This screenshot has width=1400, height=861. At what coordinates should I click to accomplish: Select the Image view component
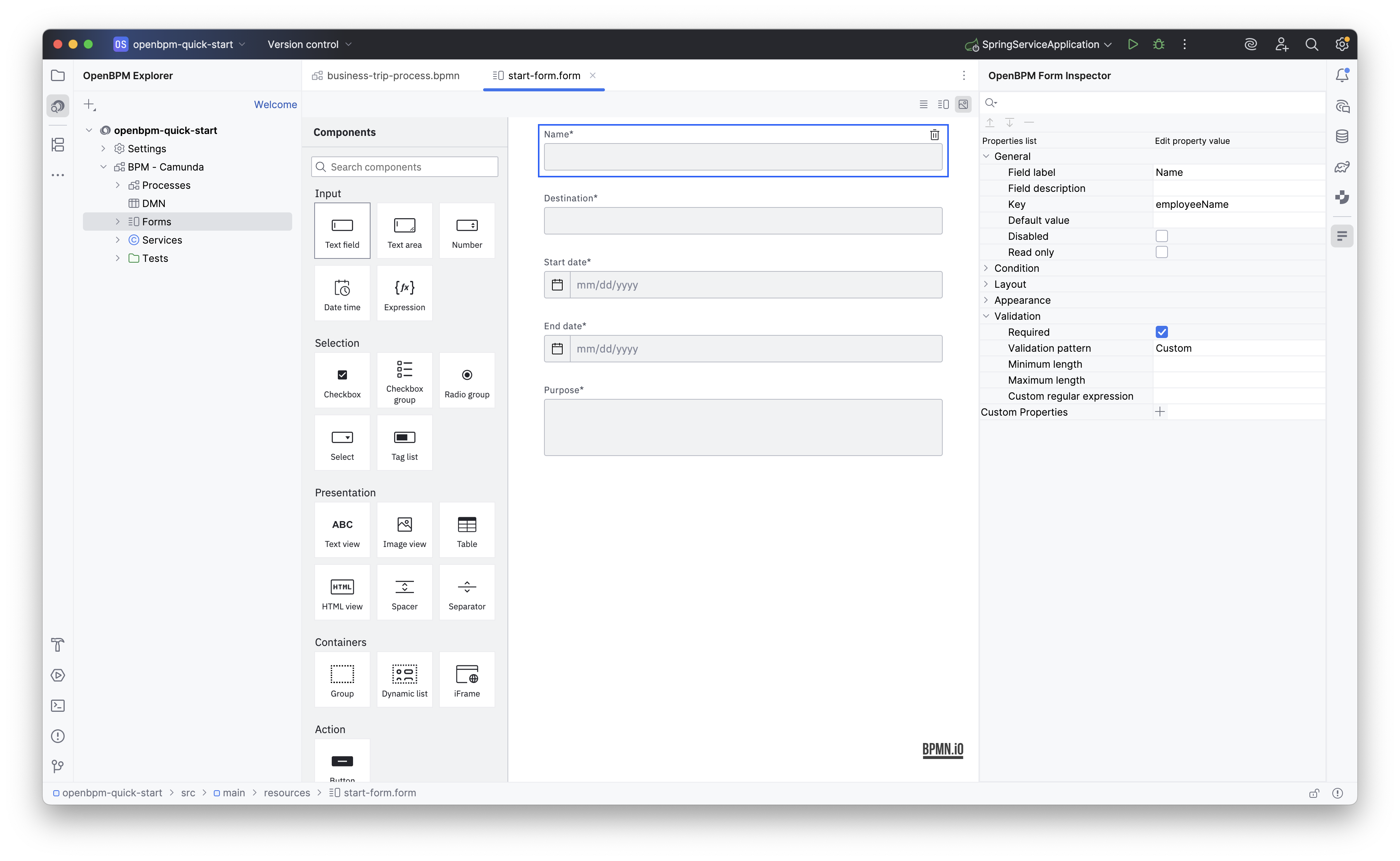404,530
